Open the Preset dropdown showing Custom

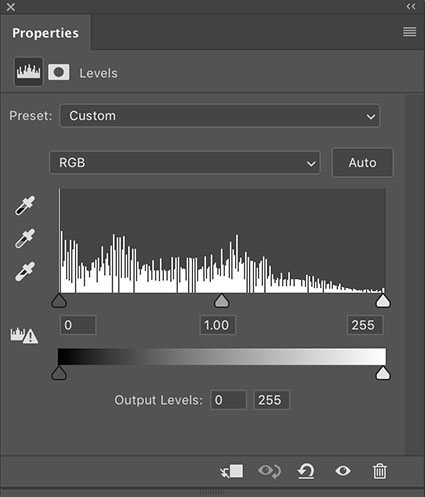pyautogui.click(x=220, y=116)
